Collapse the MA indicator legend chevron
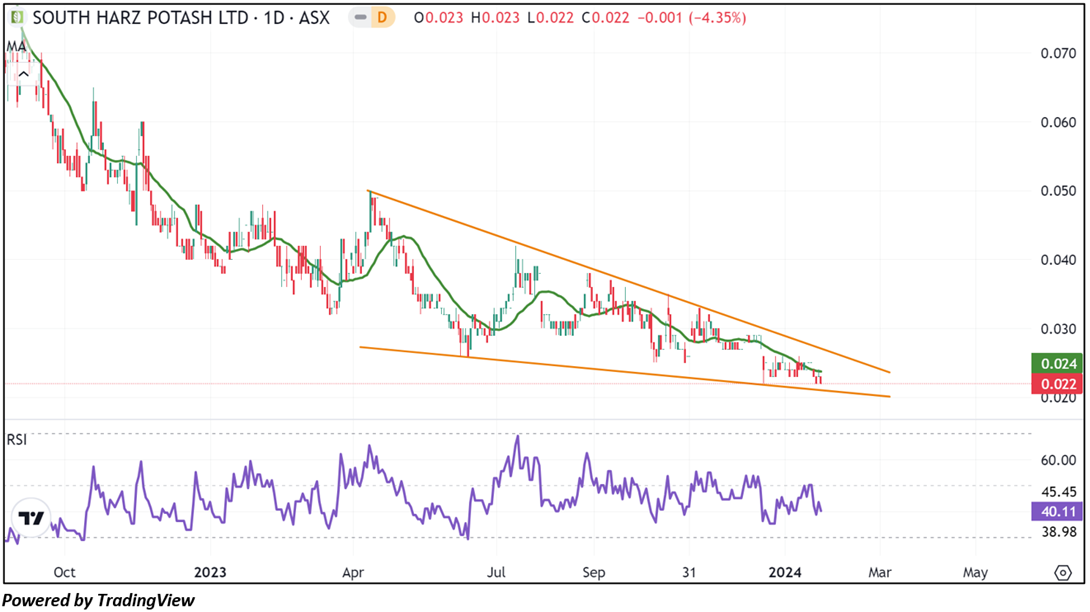 24,74
